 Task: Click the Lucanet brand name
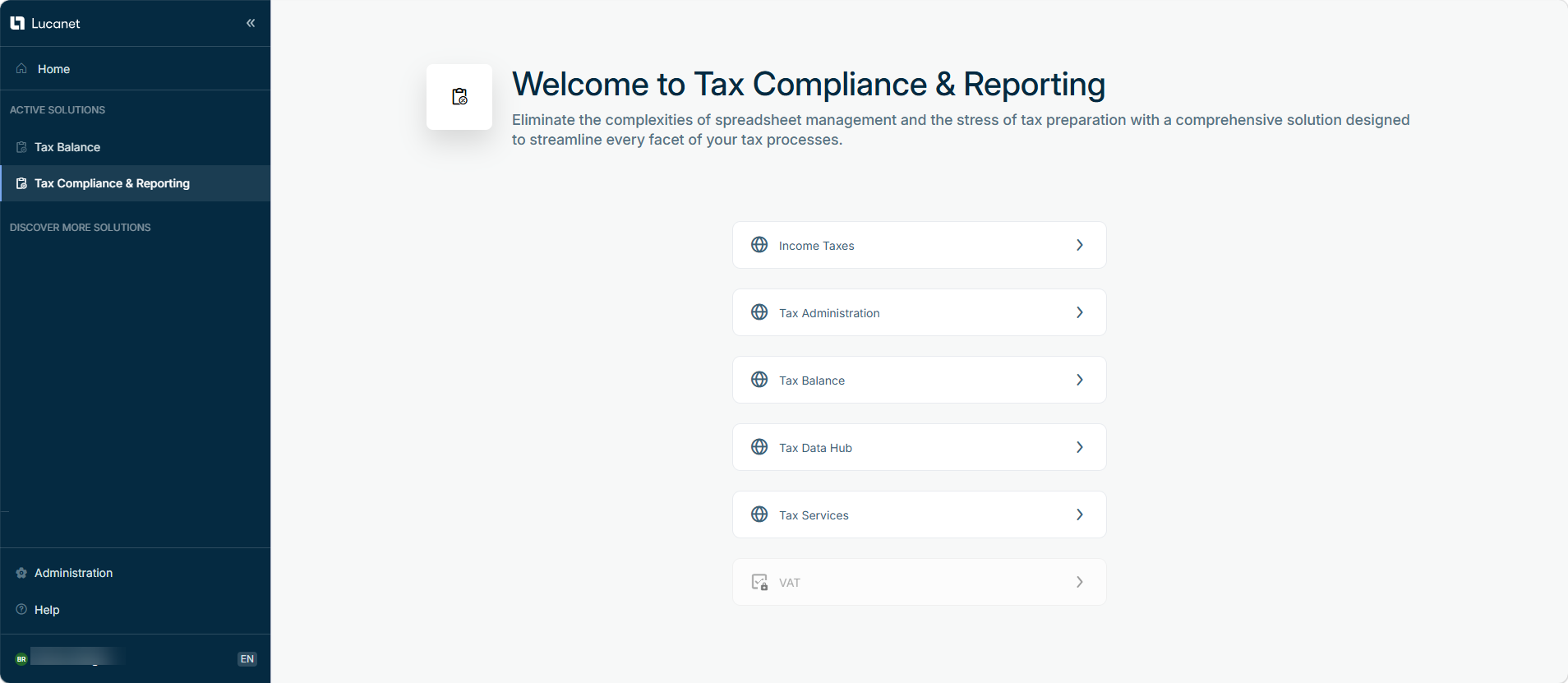[56, 24]
